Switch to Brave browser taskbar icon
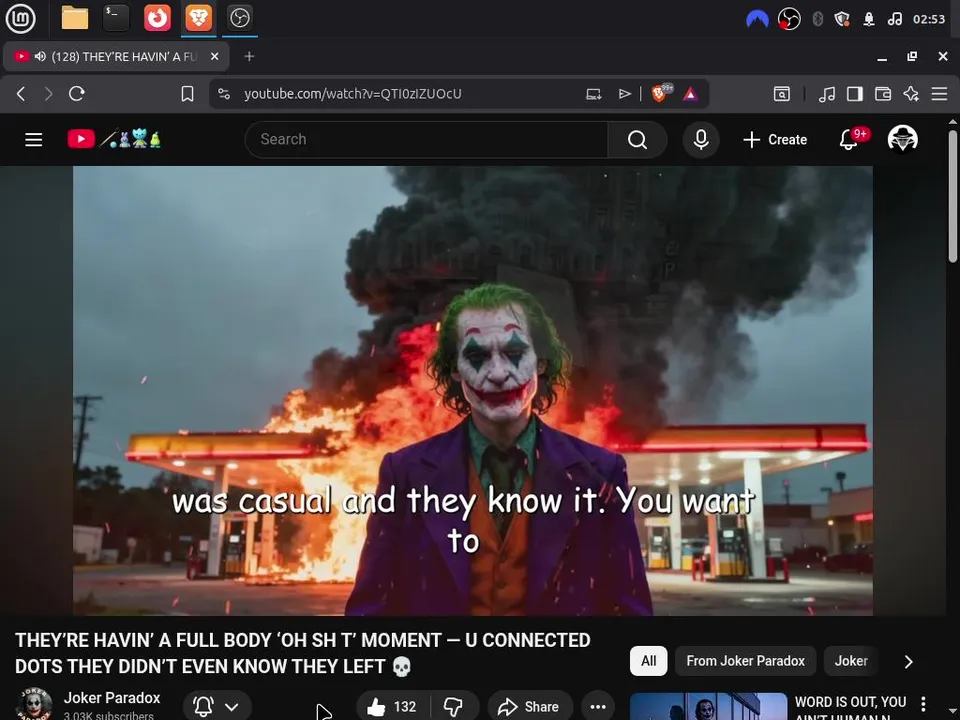Screen dimensions: 960x720 [x=198, y=18]
